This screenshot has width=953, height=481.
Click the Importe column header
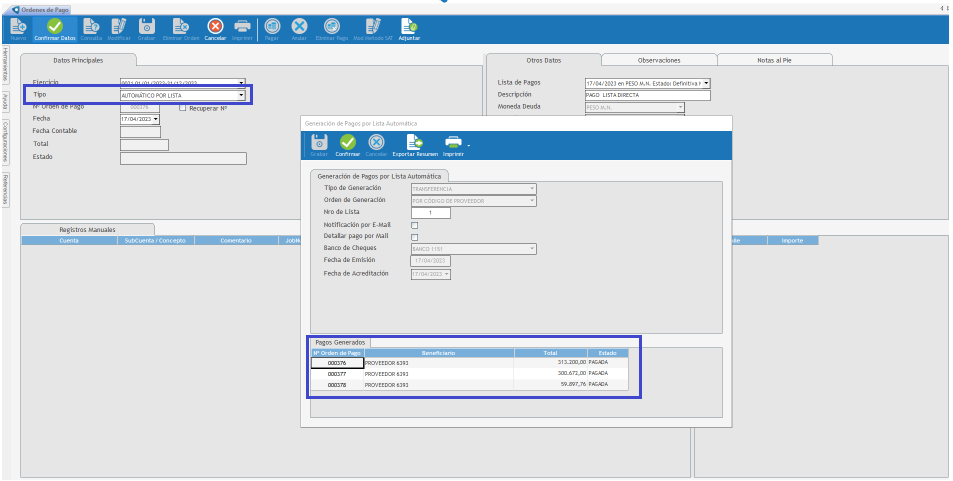pos(792,241)
